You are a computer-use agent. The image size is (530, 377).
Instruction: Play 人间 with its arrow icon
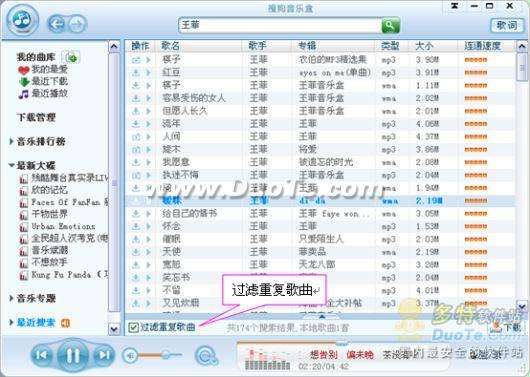pyautogui.click(x=148, y=137)
